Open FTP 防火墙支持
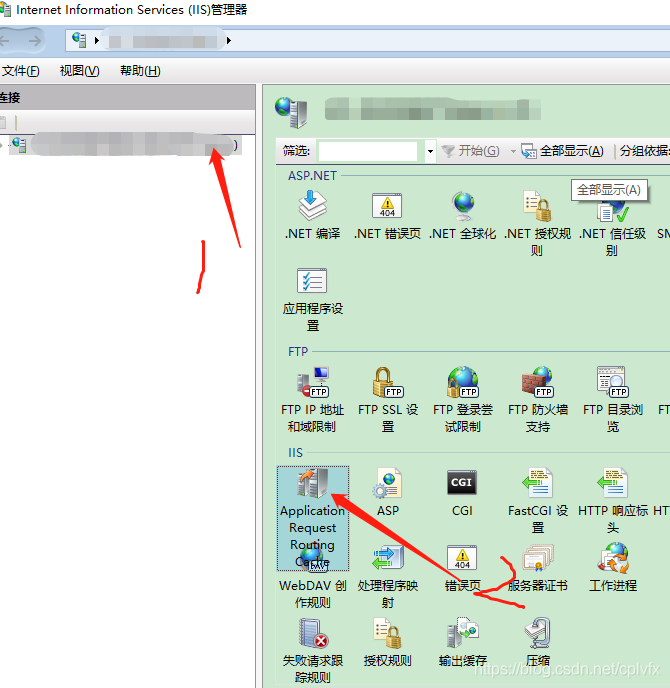 pyautogui.click(x=537, y=400)
